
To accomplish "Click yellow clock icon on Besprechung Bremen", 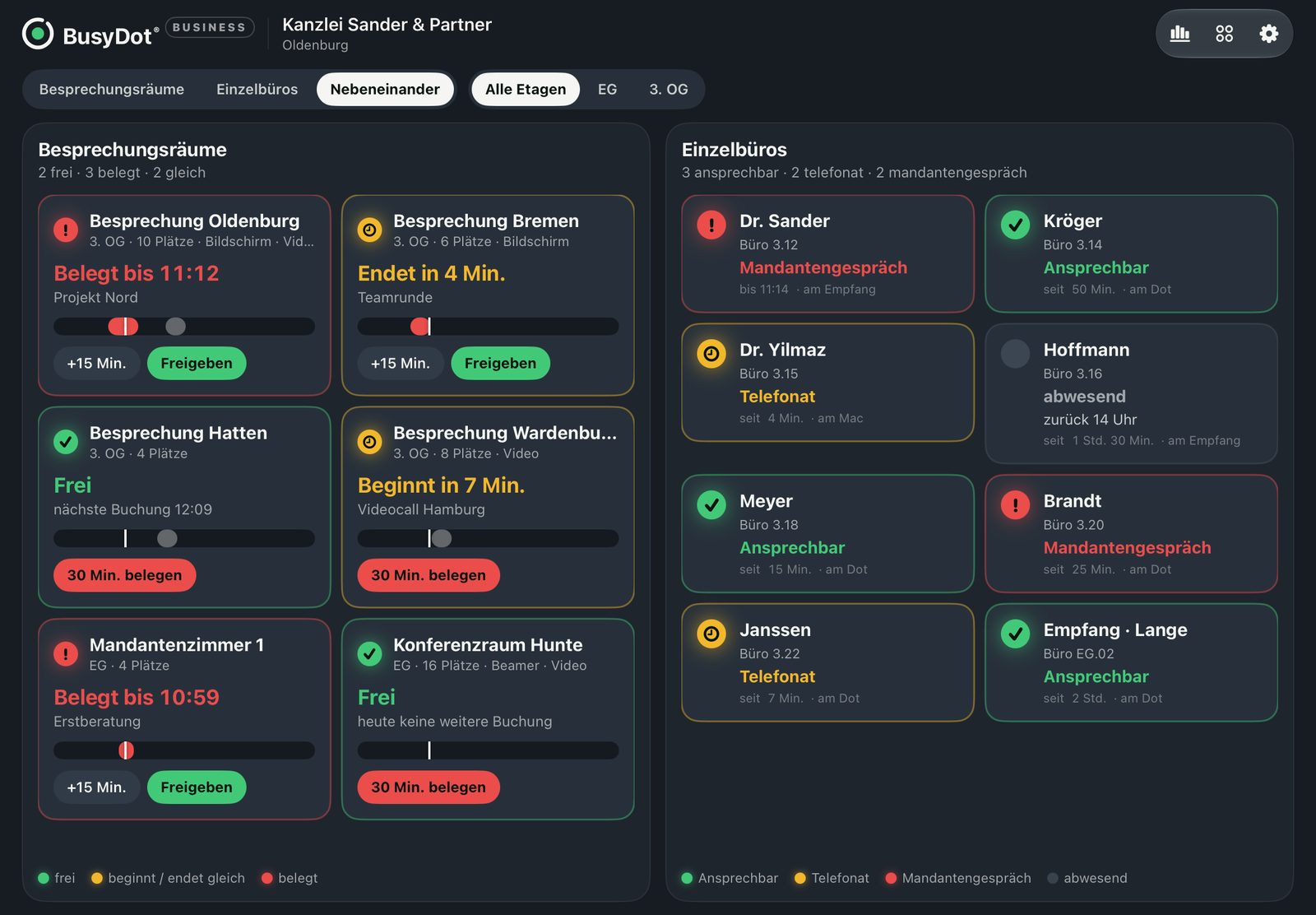I will [x=370, y=230].
